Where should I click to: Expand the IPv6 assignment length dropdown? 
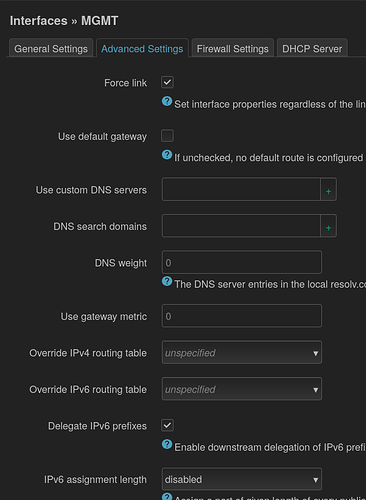(242, 479)
